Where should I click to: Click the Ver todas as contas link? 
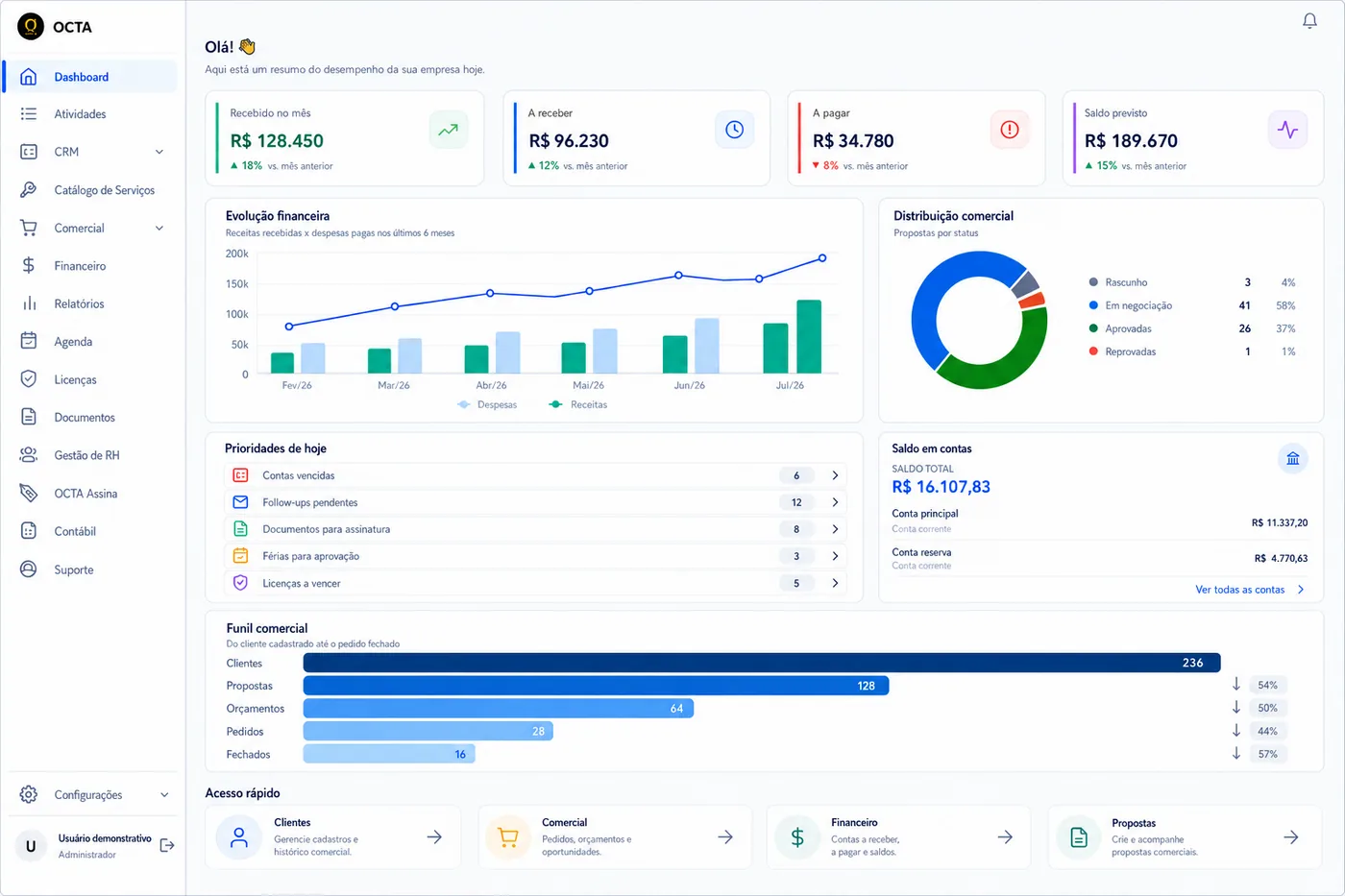pyautogui.click(x=1250, y=590)
